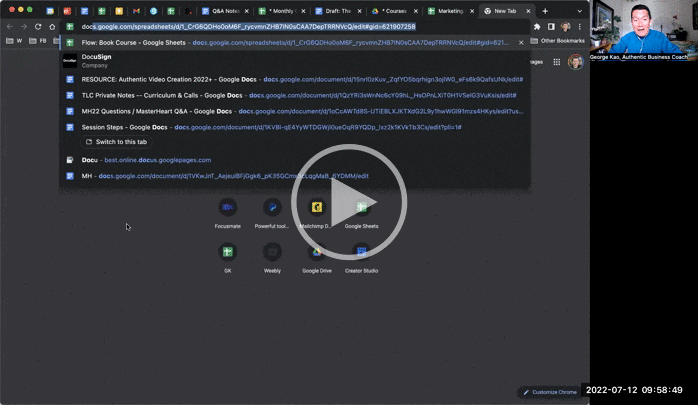Select 'TLC Private Notes' suggestion
The height and width of the screenshot is (405, 698).
click(x=294, y=95)
